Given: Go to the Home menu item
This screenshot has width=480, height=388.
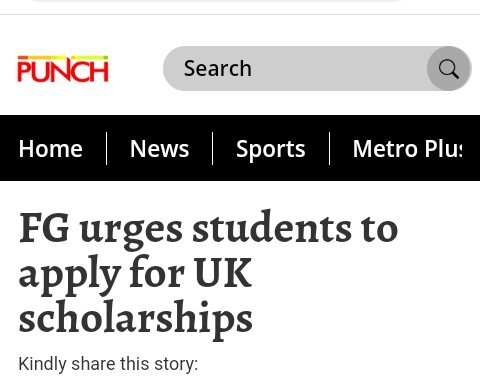Looking at the screenshot, I should 51,149.
